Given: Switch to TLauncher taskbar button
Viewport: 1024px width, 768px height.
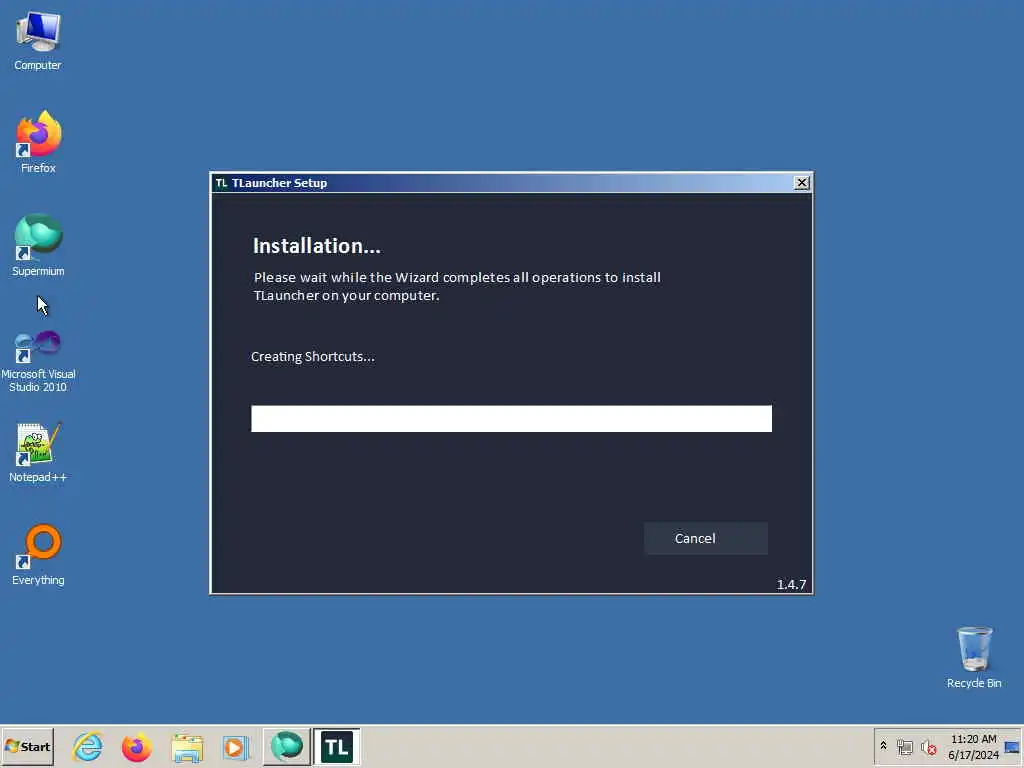Looking at the screenshot, I should 336,746.
